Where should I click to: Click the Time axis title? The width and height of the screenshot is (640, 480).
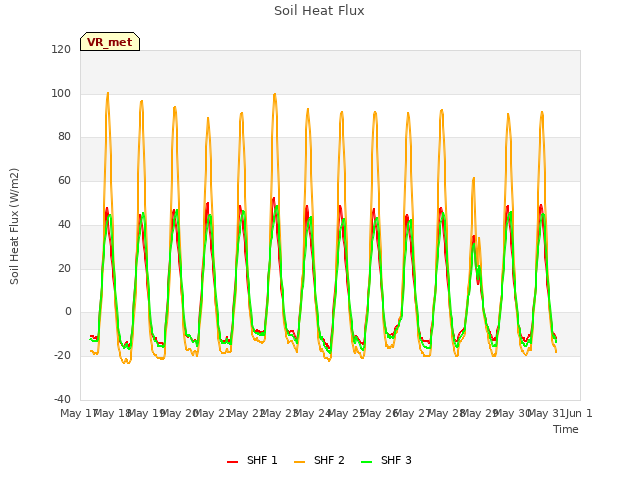coord(566,429)
